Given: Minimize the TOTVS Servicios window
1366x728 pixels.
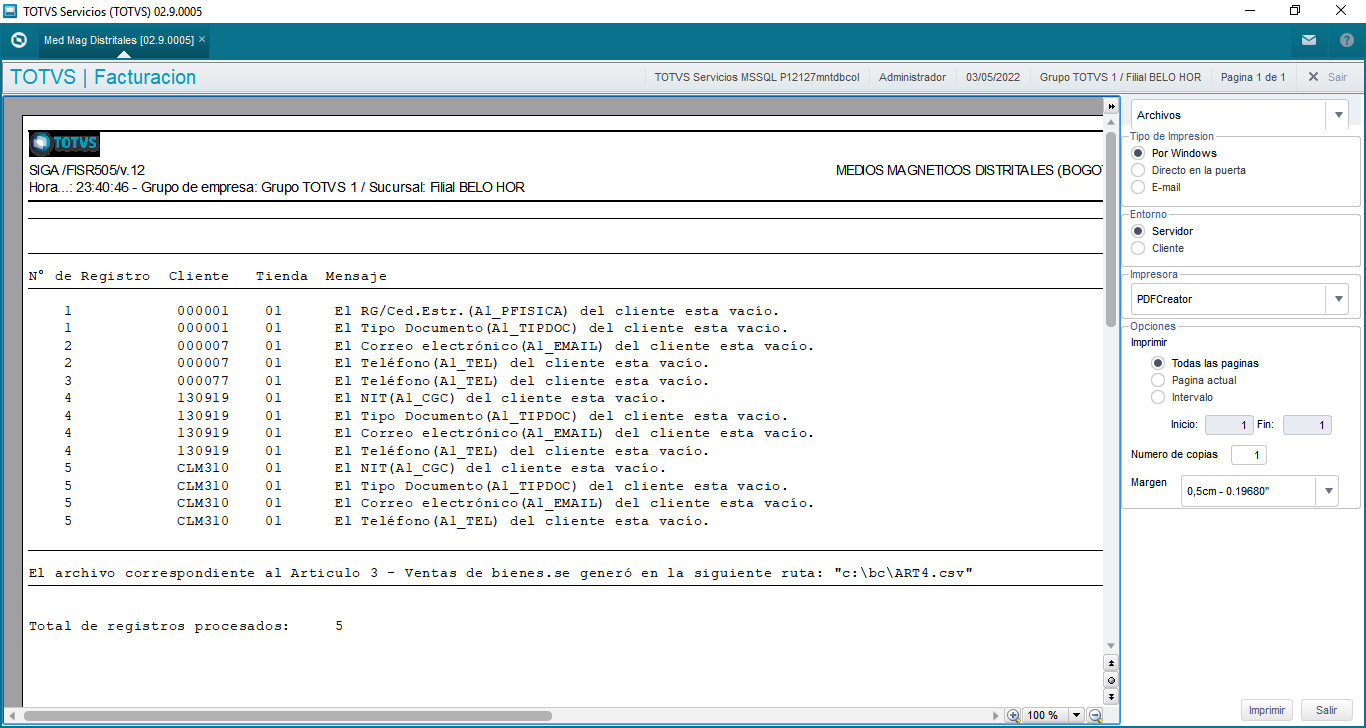Looking at the screenshot, I should click(x=1250, y=11).
